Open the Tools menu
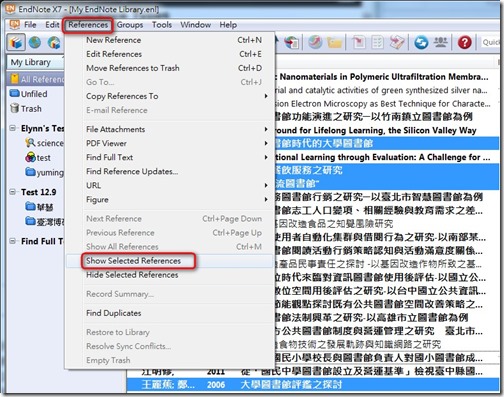504x397 pixels. coord(162,25)
